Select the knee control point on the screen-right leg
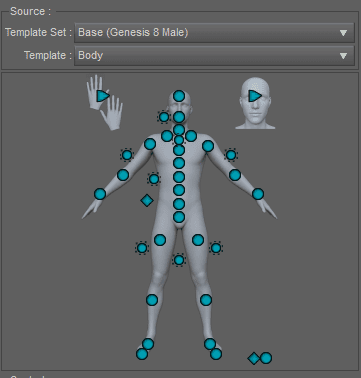Screen dimensions: 361x378 pos(206,300)
